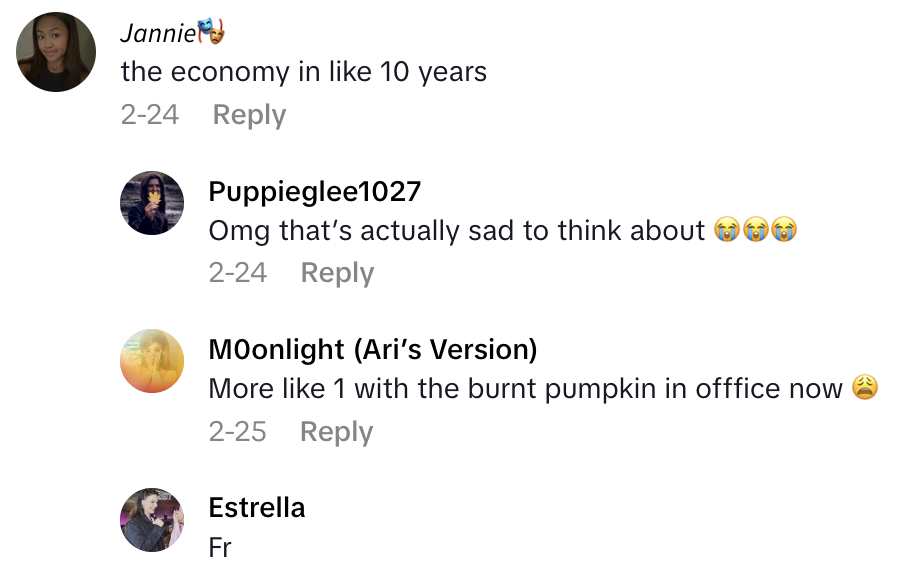Open Puppieglee1027's avatar
The width and height of the screenshot is (924, 572).
152,203
